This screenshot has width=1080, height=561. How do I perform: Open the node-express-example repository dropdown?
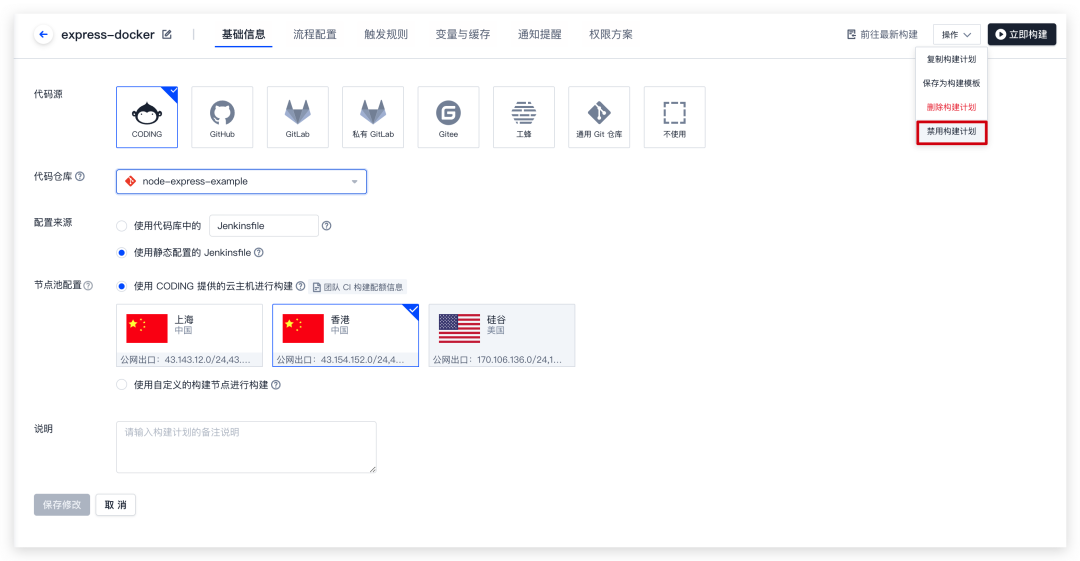241,182
